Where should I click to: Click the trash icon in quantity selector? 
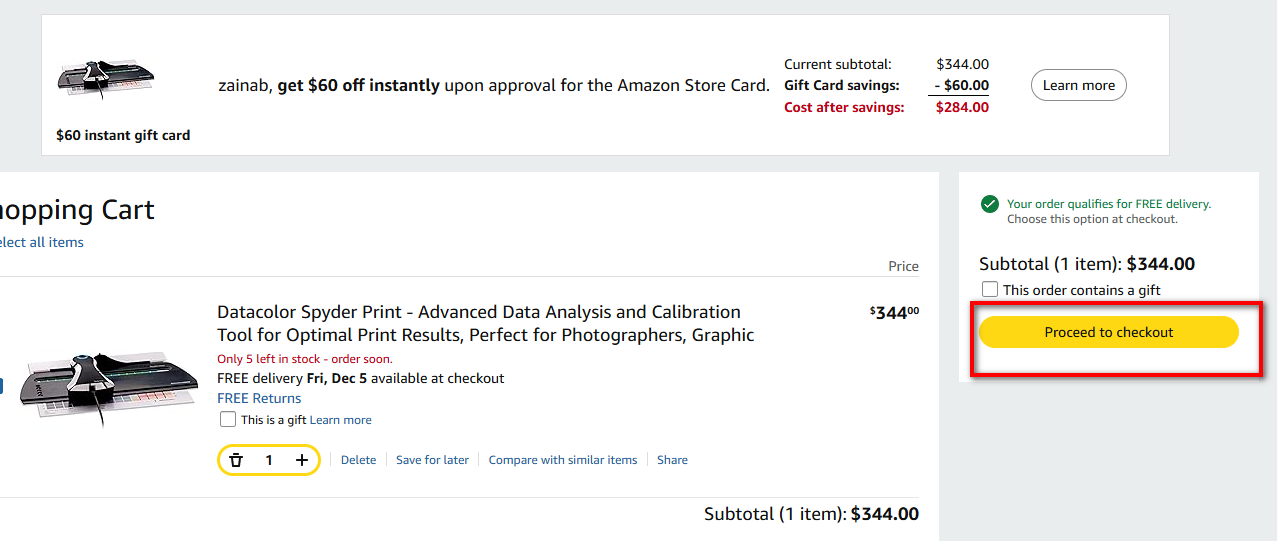pyautogui.click(x=236, y=460)
